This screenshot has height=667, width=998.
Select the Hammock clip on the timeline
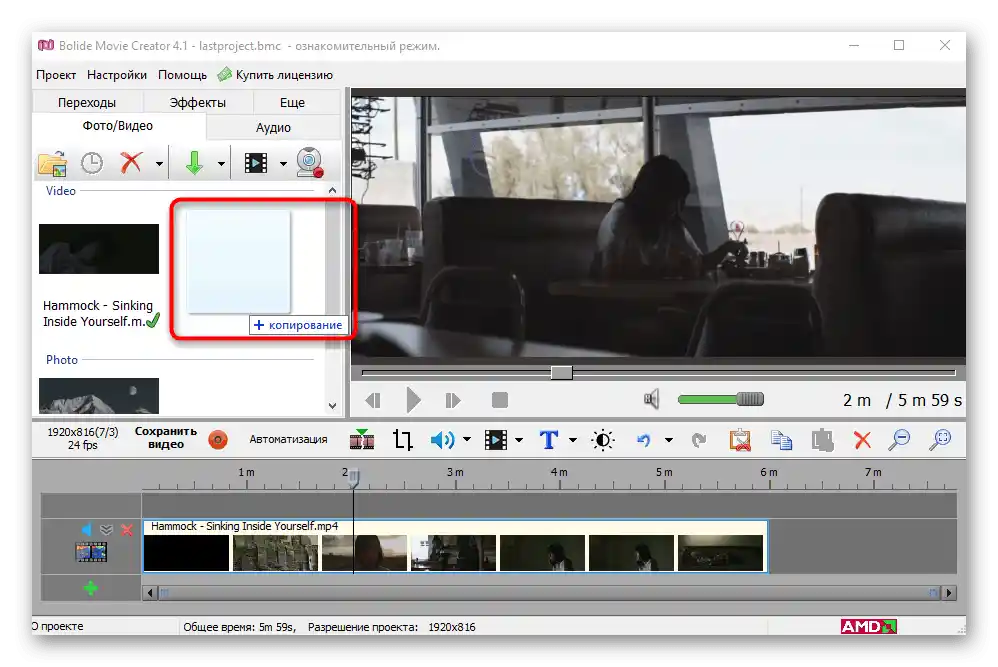click(x=455, y=545)
